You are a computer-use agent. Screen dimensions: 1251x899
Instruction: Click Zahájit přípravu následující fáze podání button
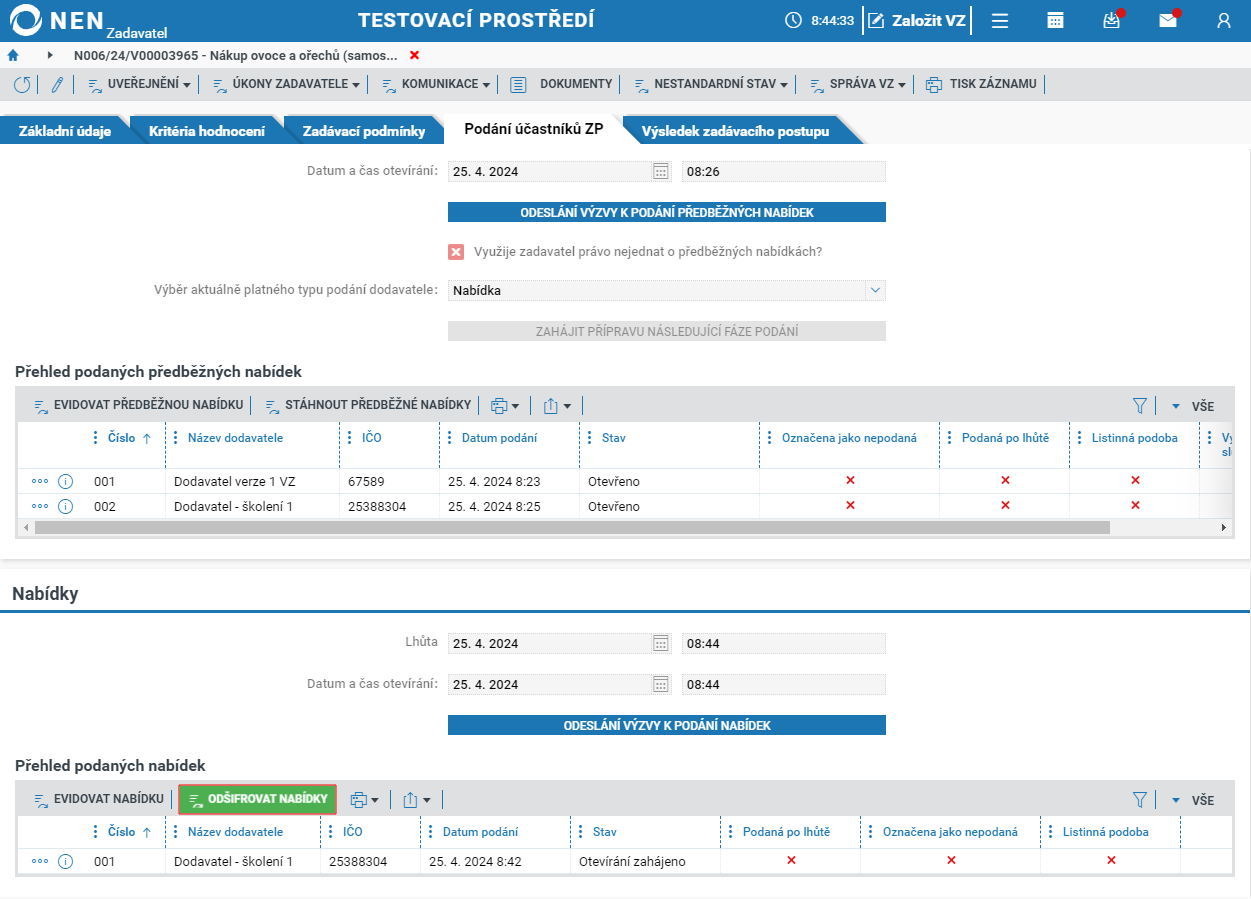666,331
